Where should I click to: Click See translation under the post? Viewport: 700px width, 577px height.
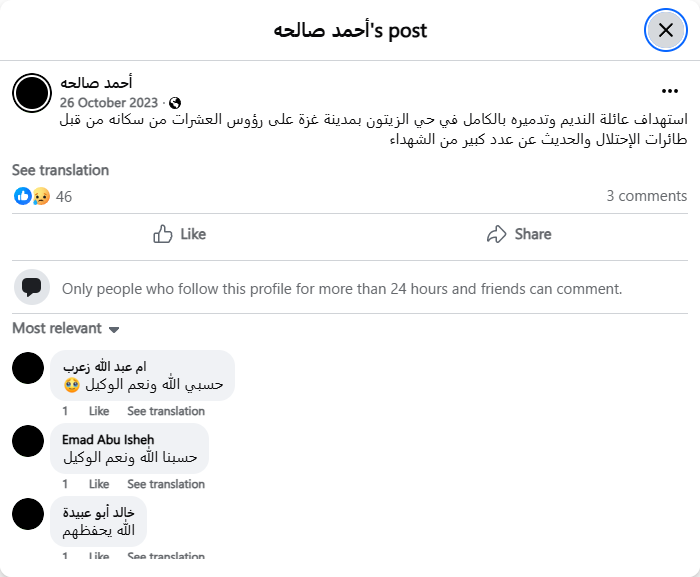(x=60, y=170)
